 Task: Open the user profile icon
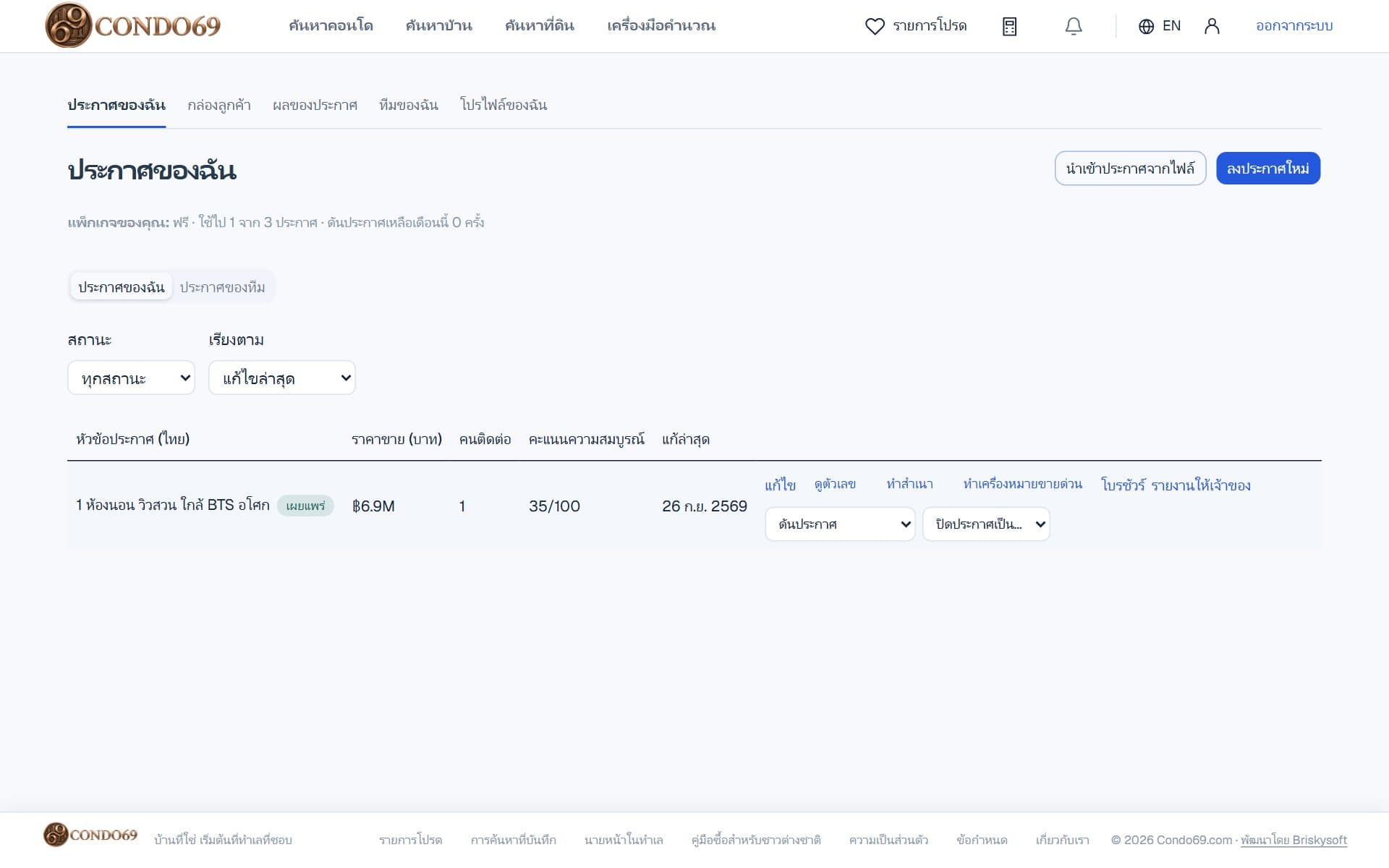coord(1212,27)
